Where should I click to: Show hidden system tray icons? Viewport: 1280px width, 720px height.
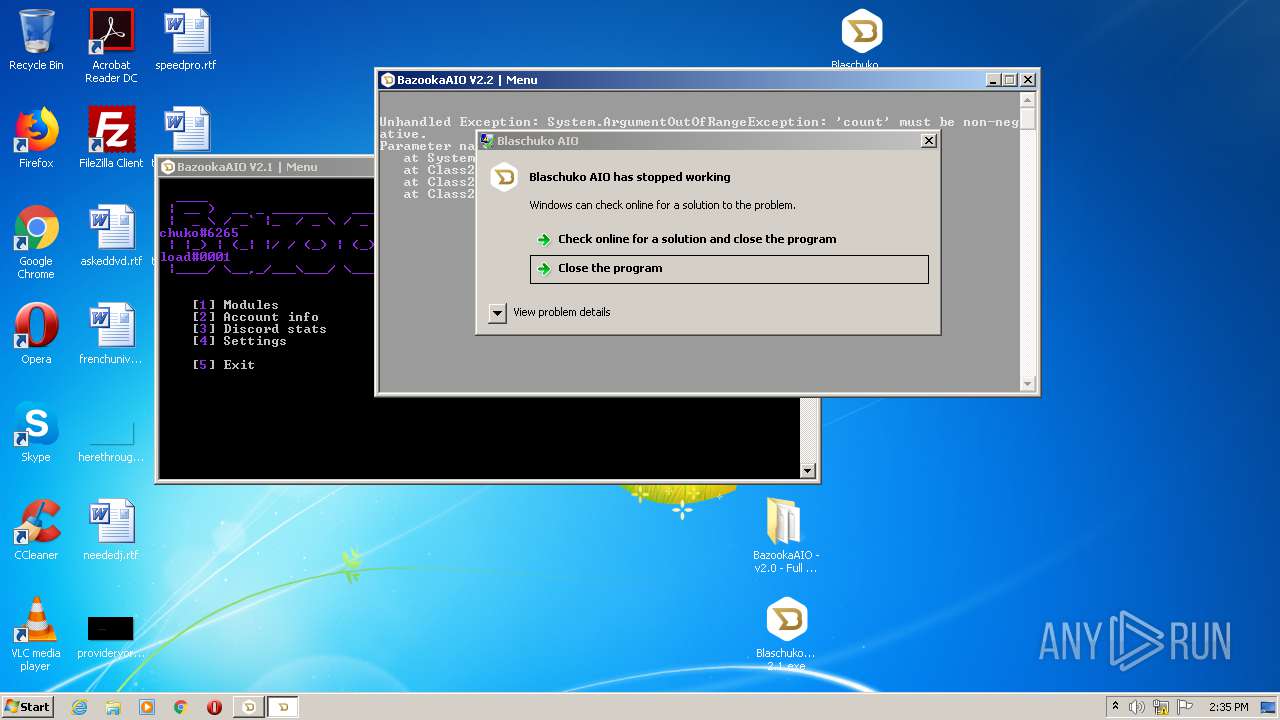pos(1115,706)
